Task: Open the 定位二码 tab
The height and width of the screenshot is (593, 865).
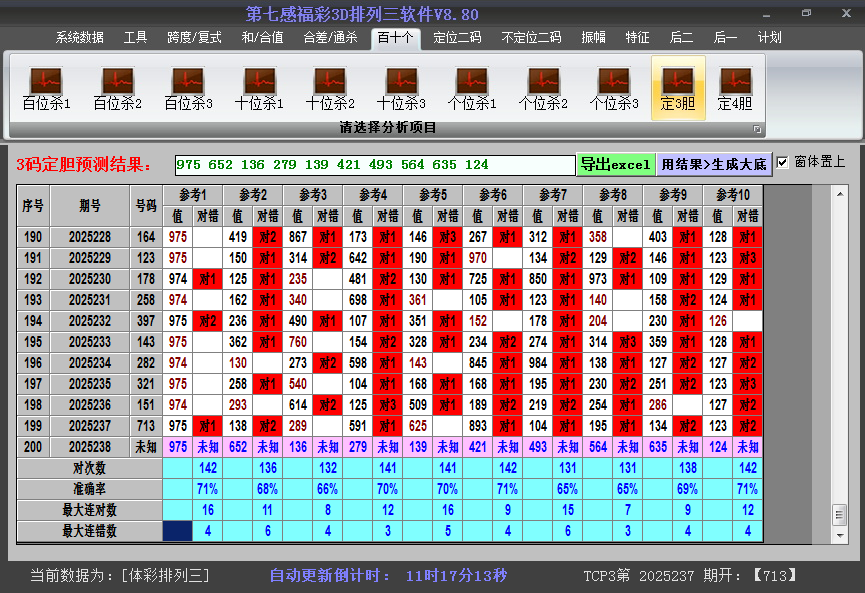Action: (457, 38)
